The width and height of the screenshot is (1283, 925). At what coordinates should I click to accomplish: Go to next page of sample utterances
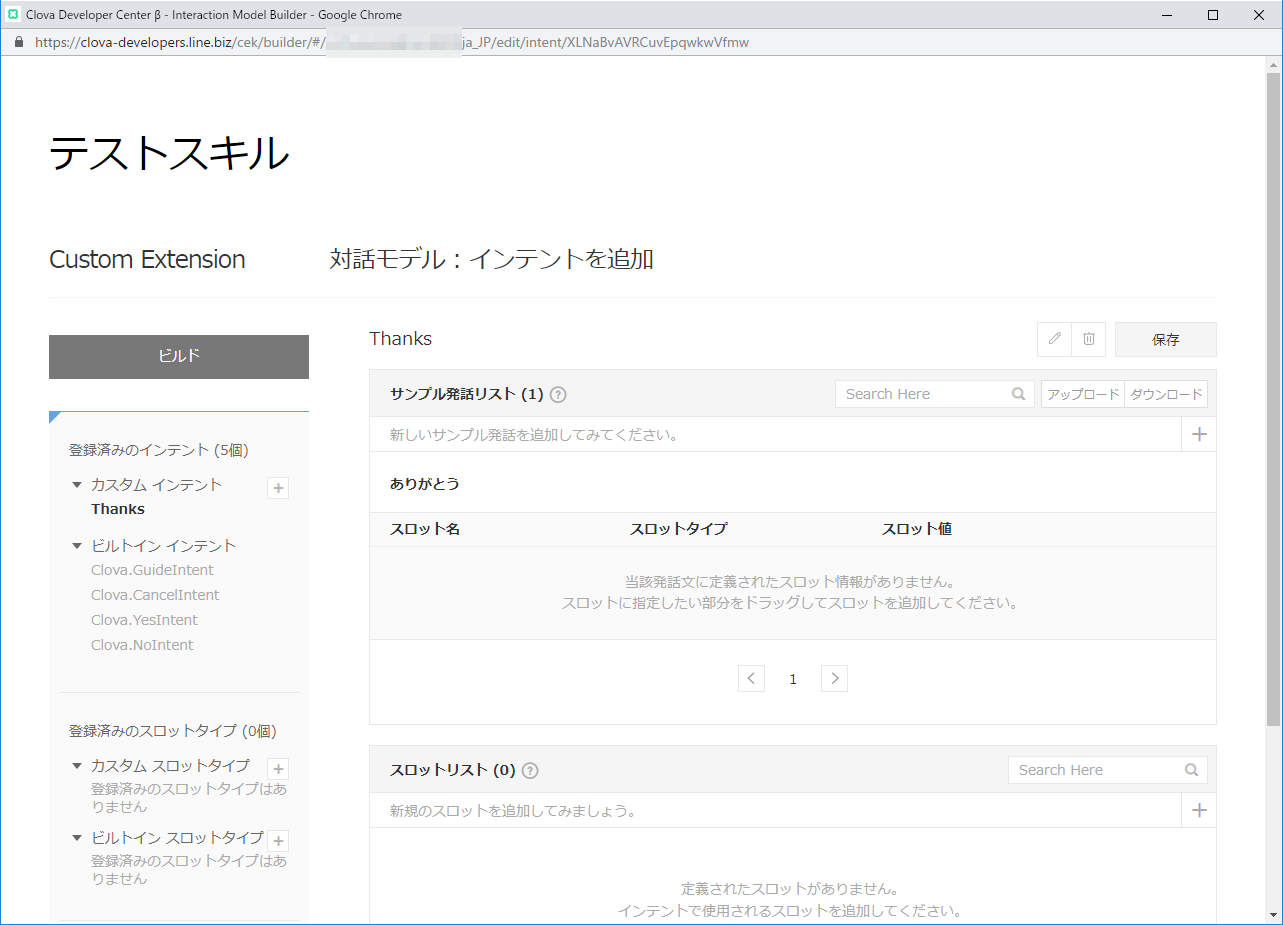(x=834, y=678)
